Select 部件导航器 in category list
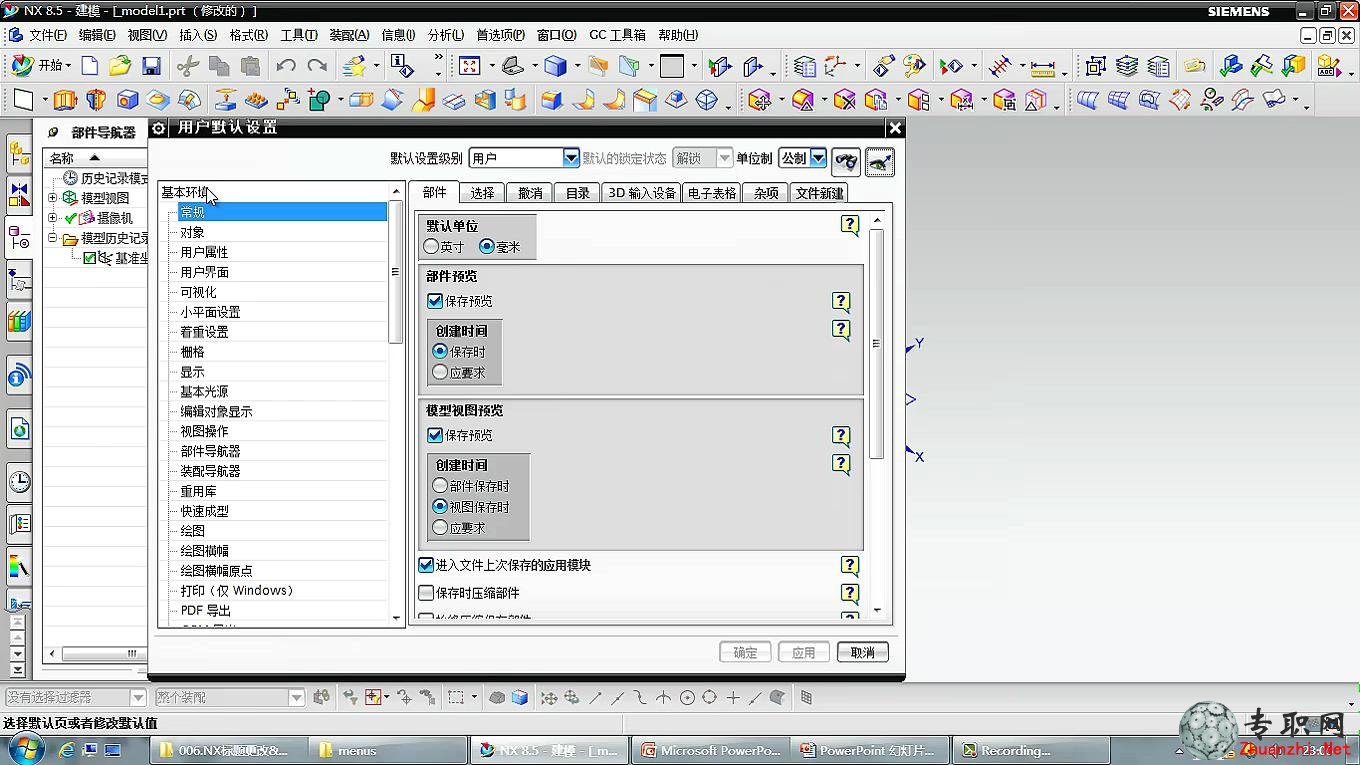This screenshot has width=1360, height=765. [210, 451]
